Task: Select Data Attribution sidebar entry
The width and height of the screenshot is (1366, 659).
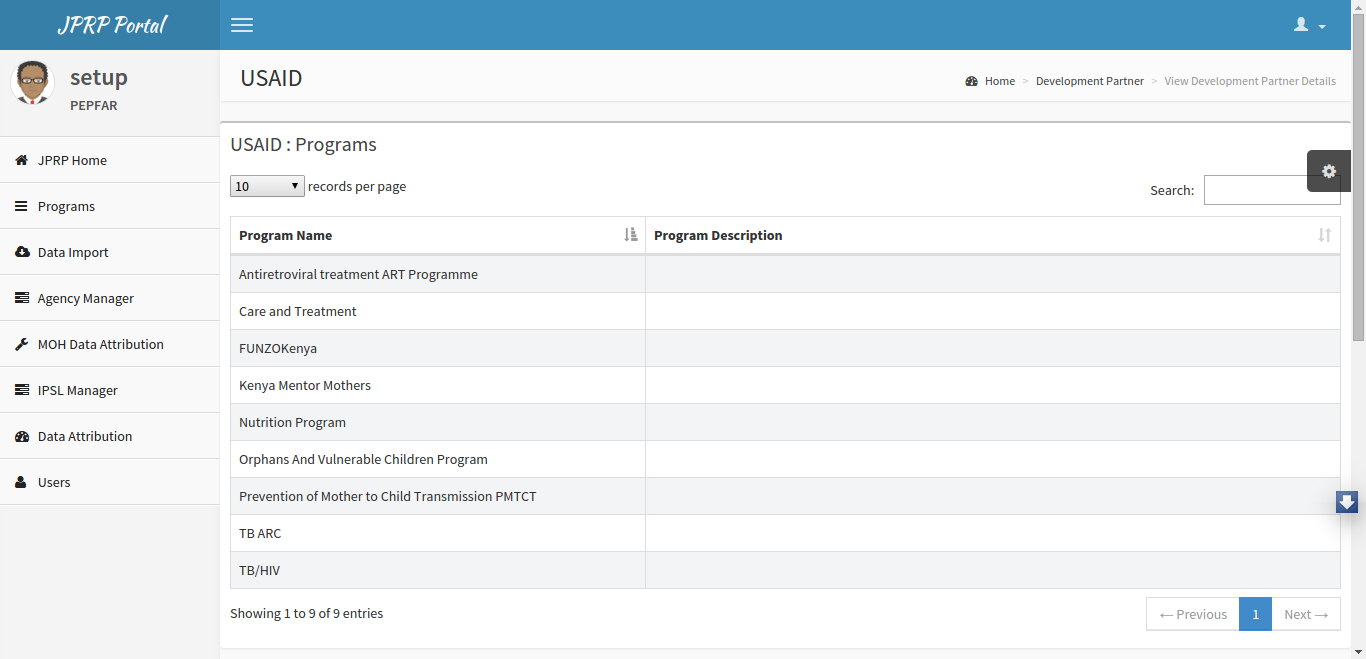Action: (110, 436)
